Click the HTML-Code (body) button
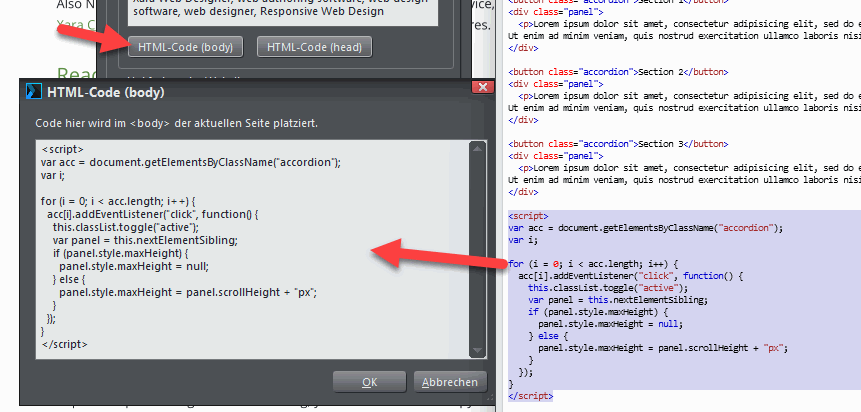Screen dimensions: 861x412 (186, 47)
